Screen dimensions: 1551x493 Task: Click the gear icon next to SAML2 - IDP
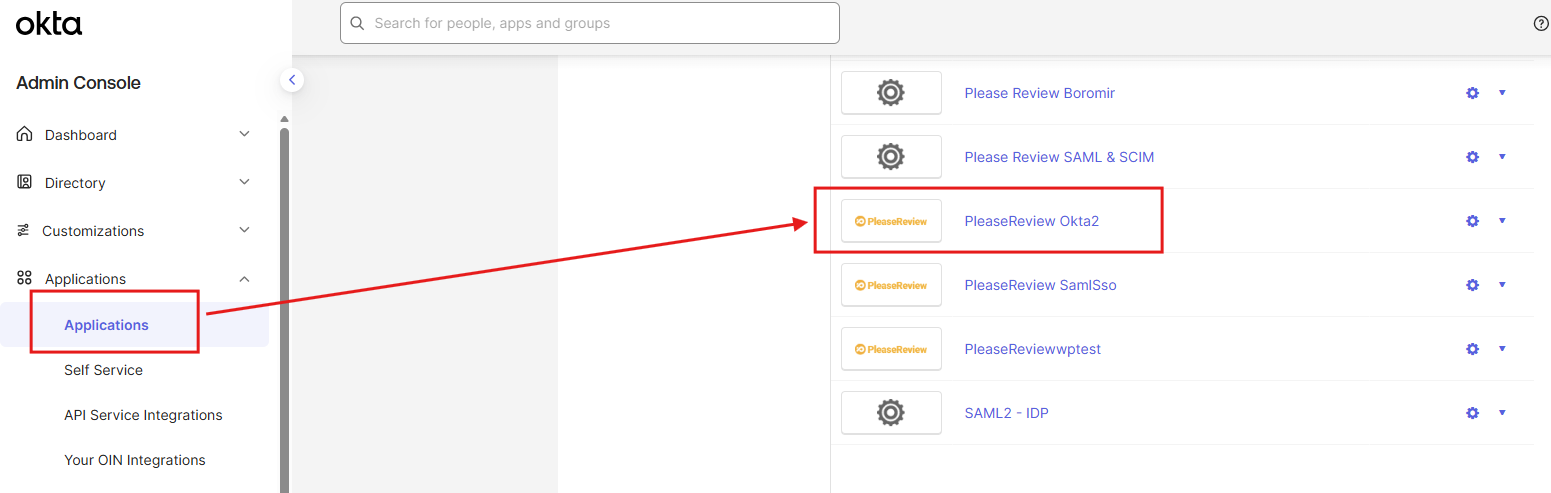1472,413
